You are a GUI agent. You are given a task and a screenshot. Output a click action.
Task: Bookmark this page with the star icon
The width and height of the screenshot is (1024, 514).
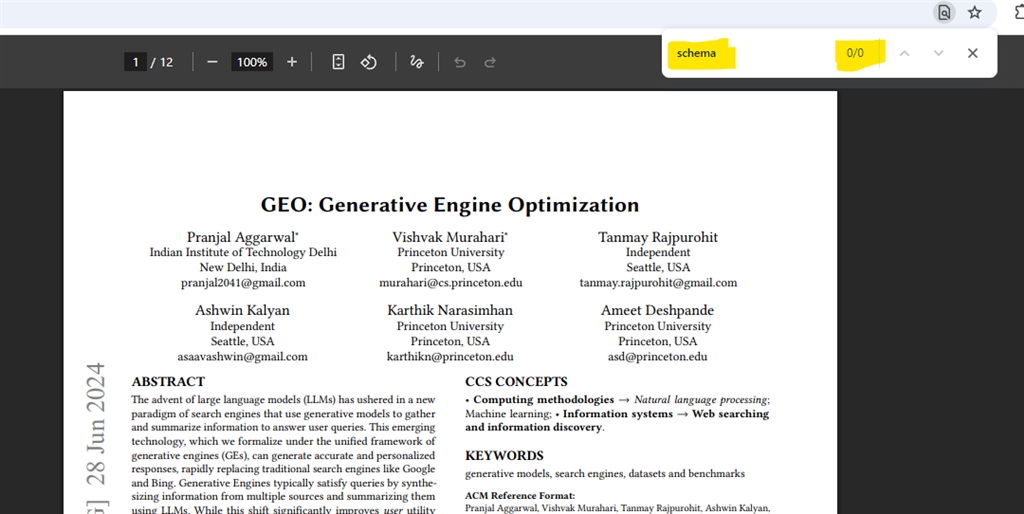(974, 13)
